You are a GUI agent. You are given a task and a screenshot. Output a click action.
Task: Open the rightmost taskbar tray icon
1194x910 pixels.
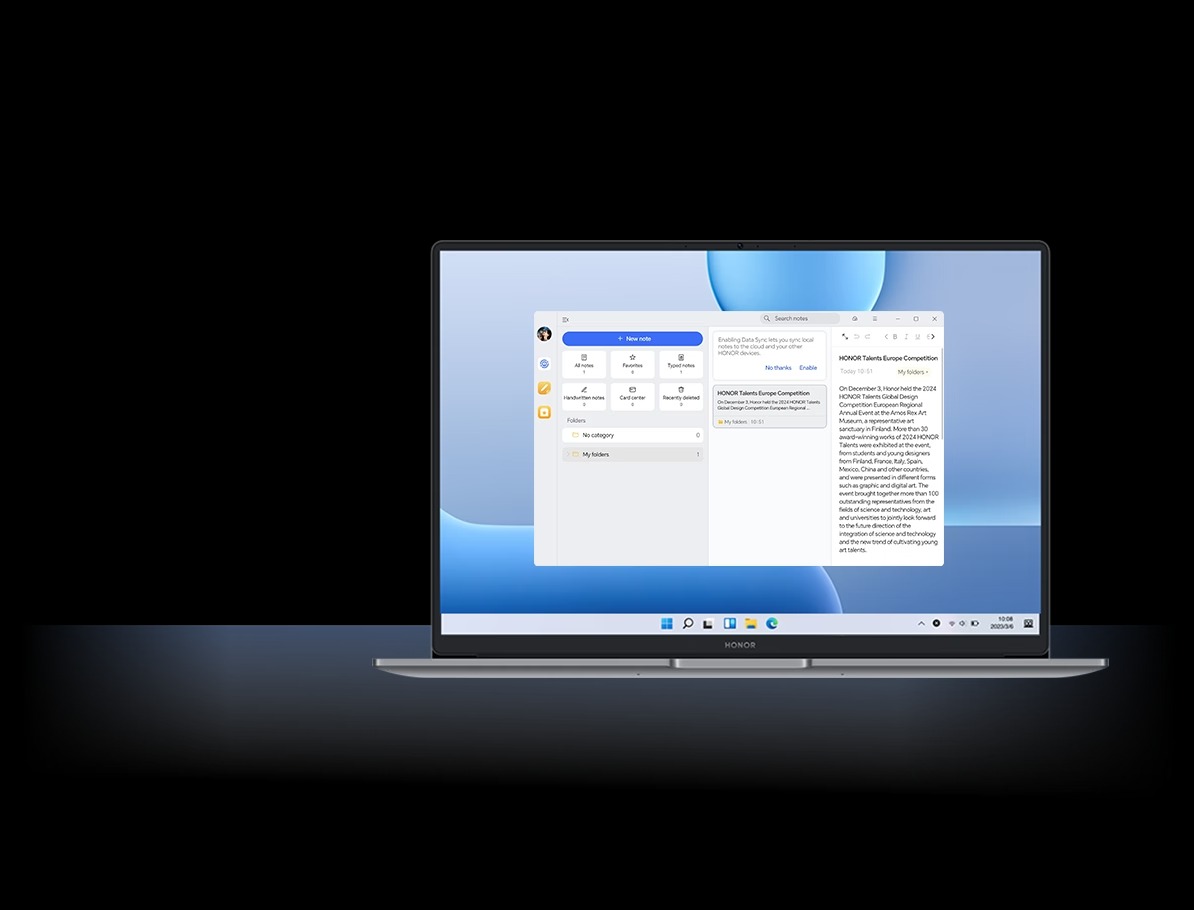click(1028, 624)
